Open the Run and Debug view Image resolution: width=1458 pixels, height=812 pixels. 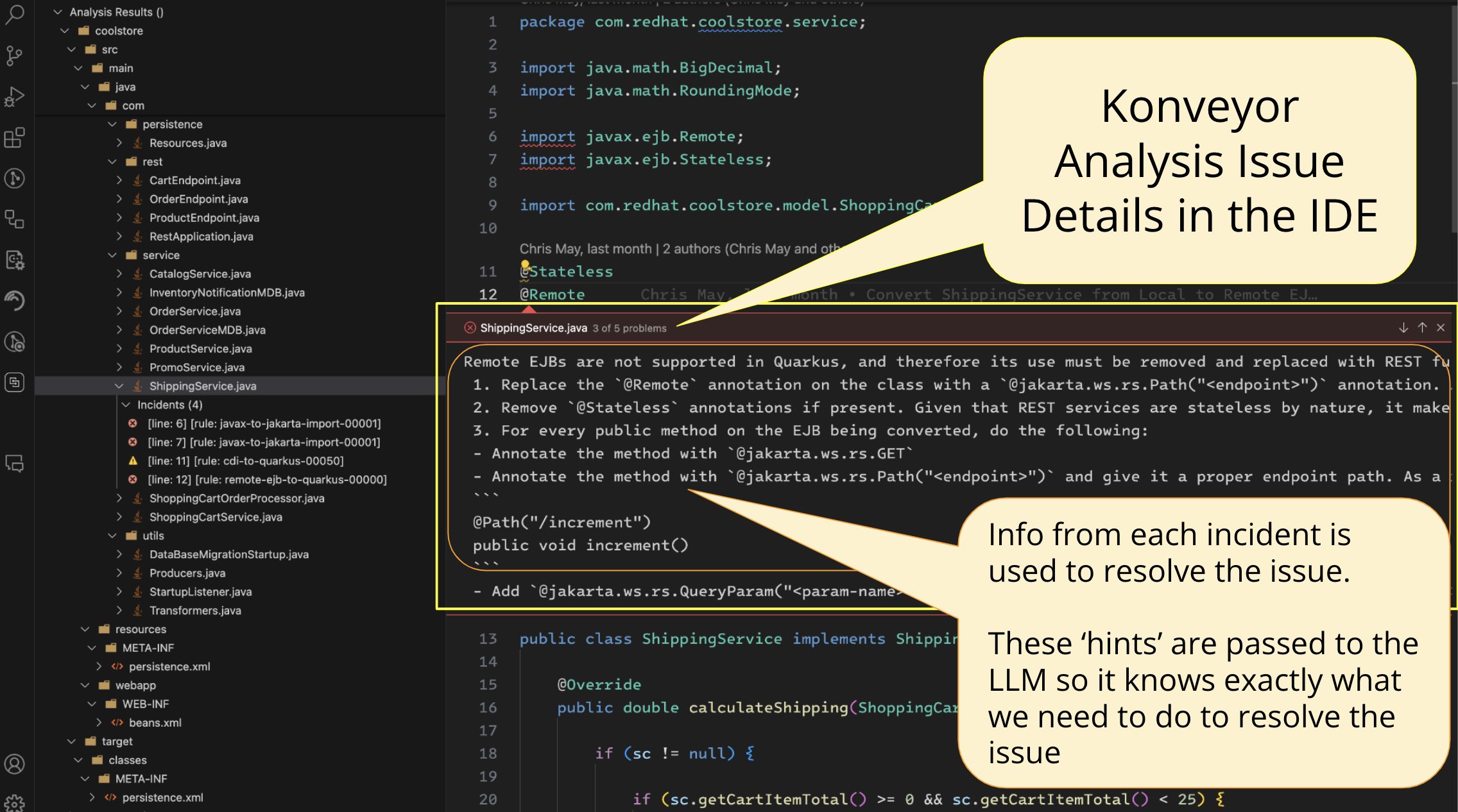pos(14,96)
